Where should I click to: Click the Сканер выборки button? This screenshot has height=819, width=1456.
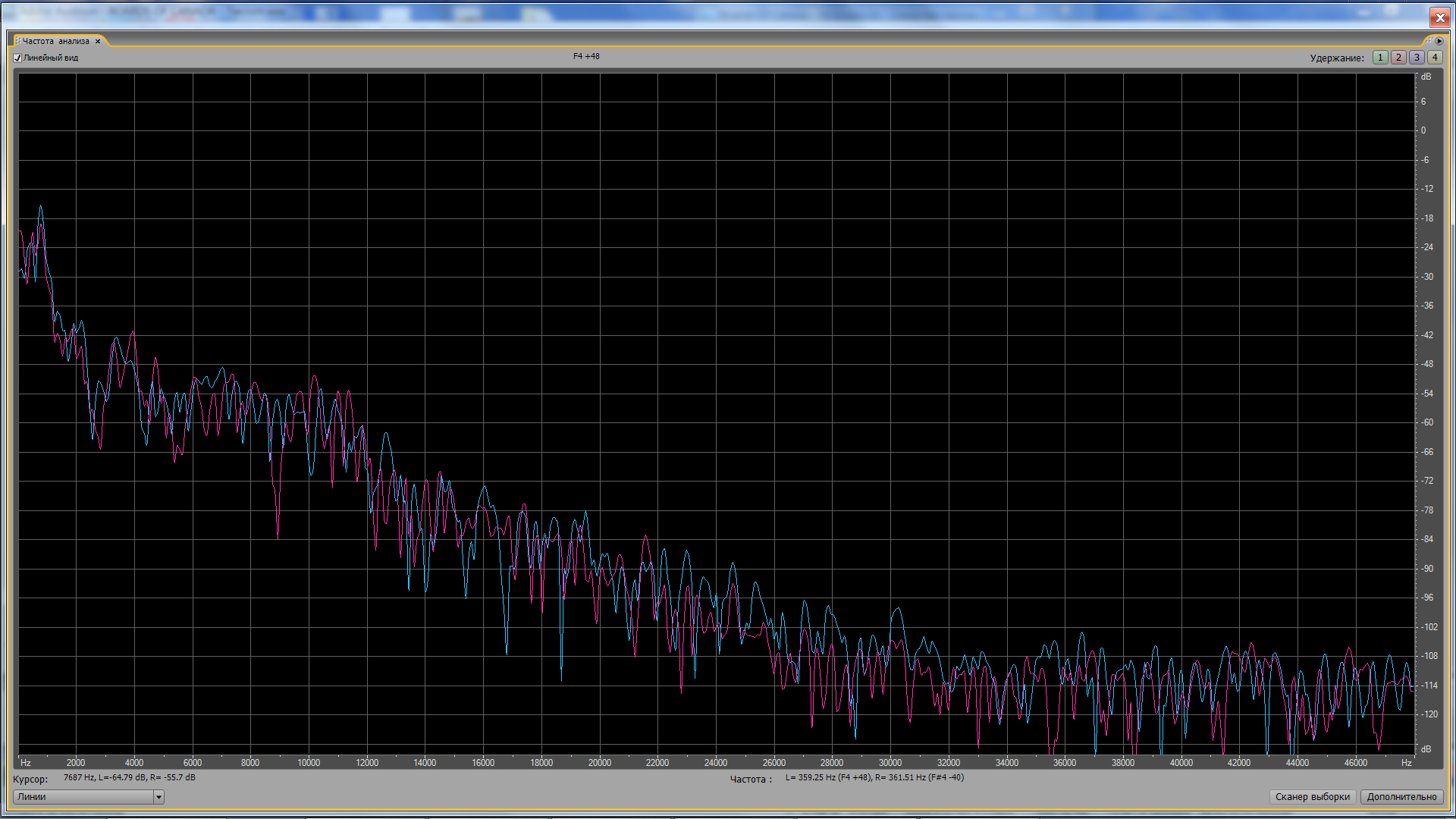[x=1312, y=797]
